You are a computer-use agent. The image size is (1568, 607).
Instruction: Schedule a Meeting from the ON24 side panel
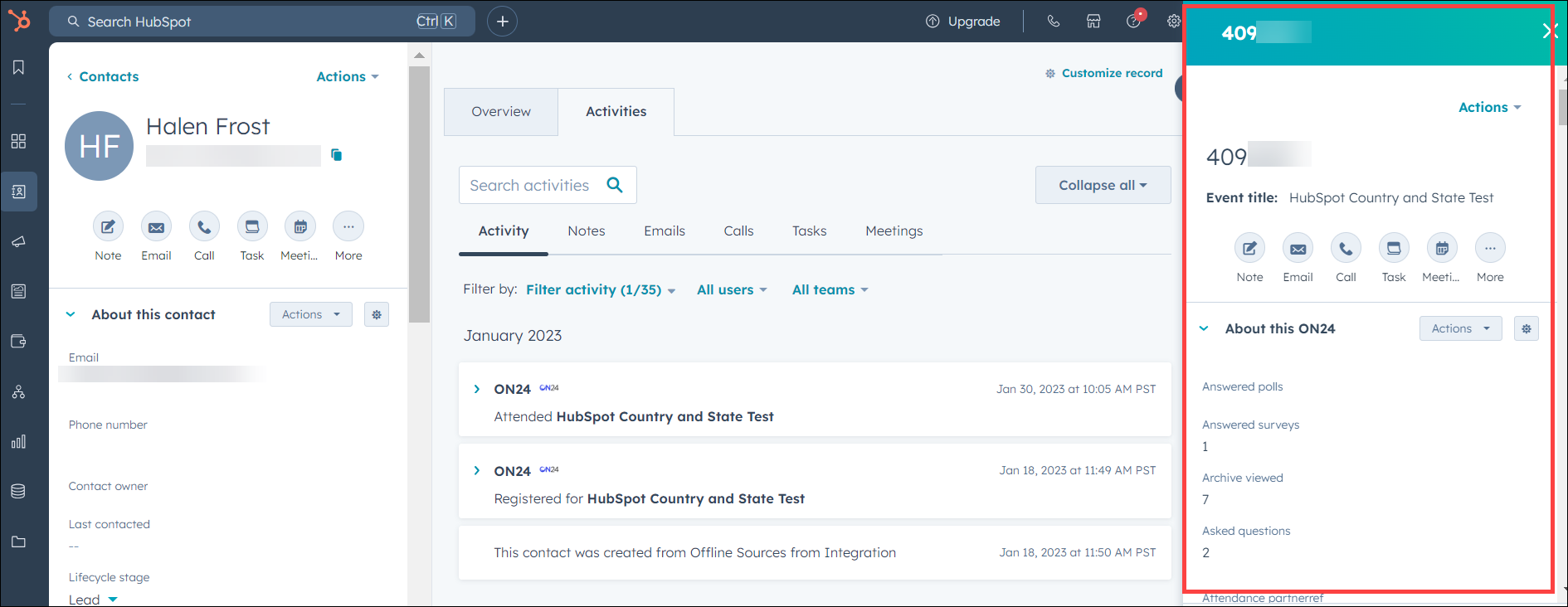pyautogui.click(x=1442, y=248)
